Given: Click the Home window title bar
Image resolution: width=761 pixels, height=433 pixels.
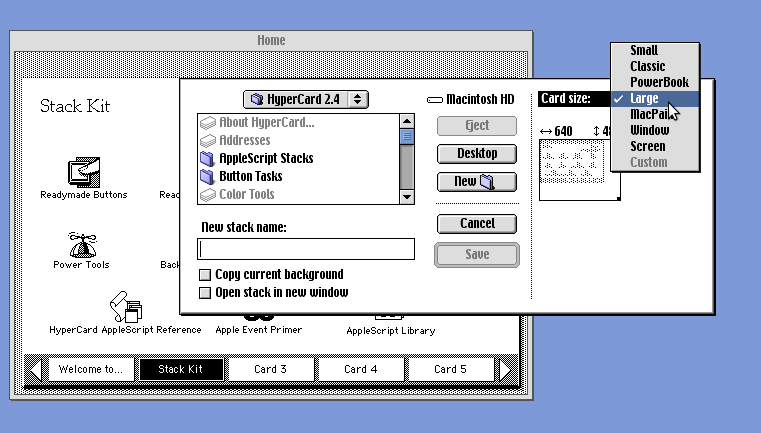Looking at the screenshot, I should 271,40.
